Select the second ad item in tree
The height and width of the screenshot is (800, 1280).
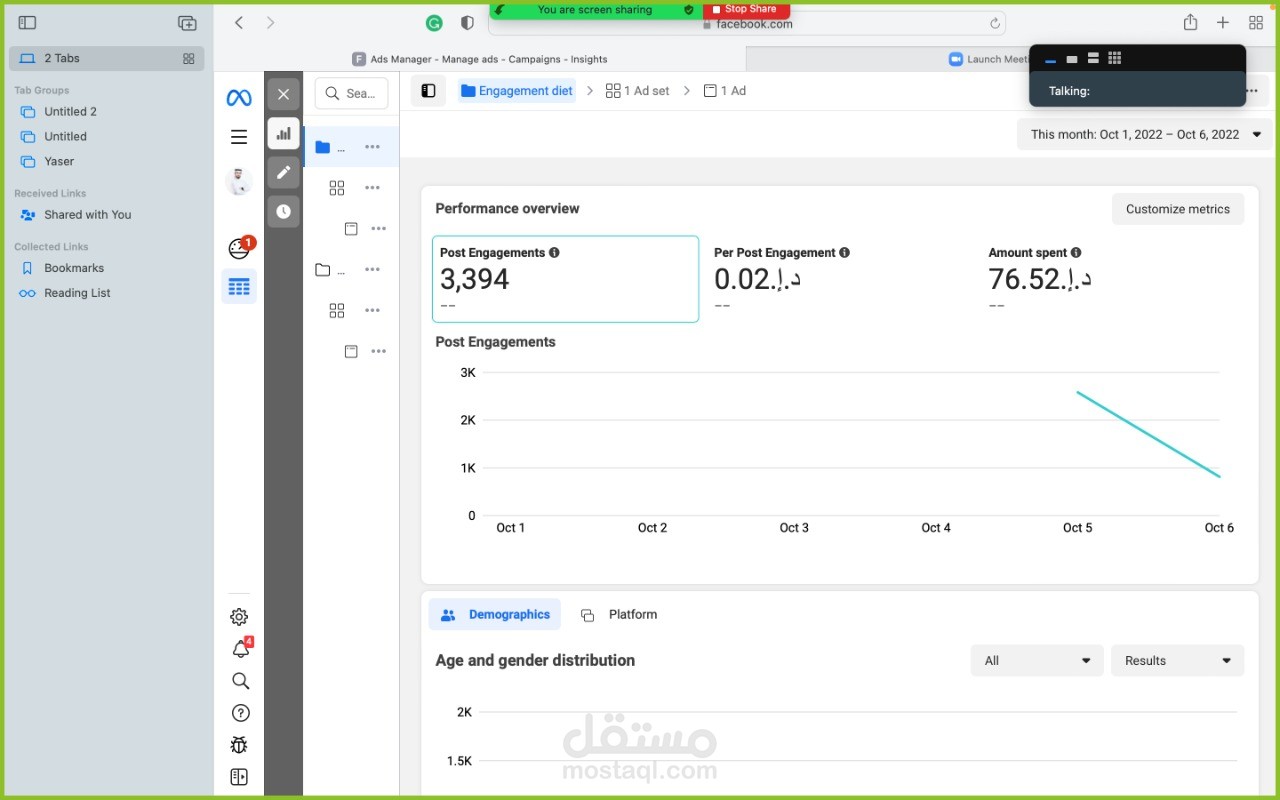coord(351,352)
